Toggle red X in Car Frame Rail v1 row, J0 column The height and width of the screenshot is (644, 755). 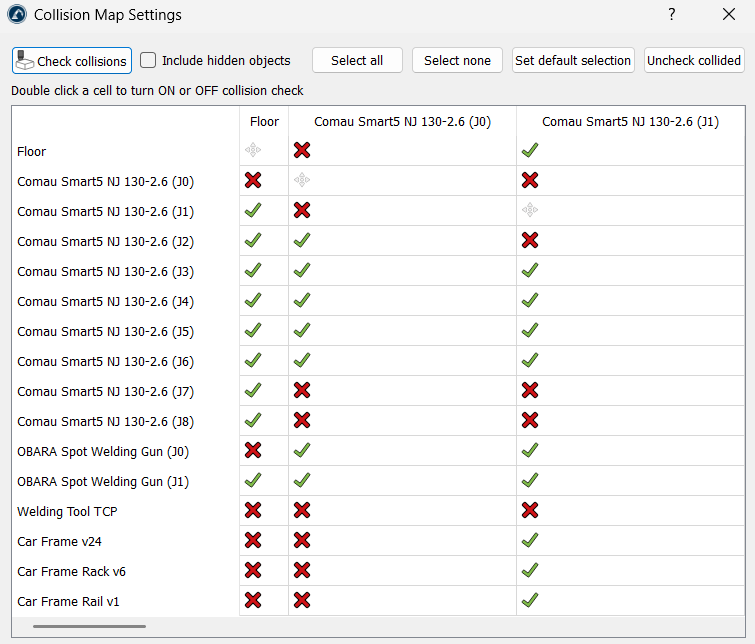click(302, 600)
